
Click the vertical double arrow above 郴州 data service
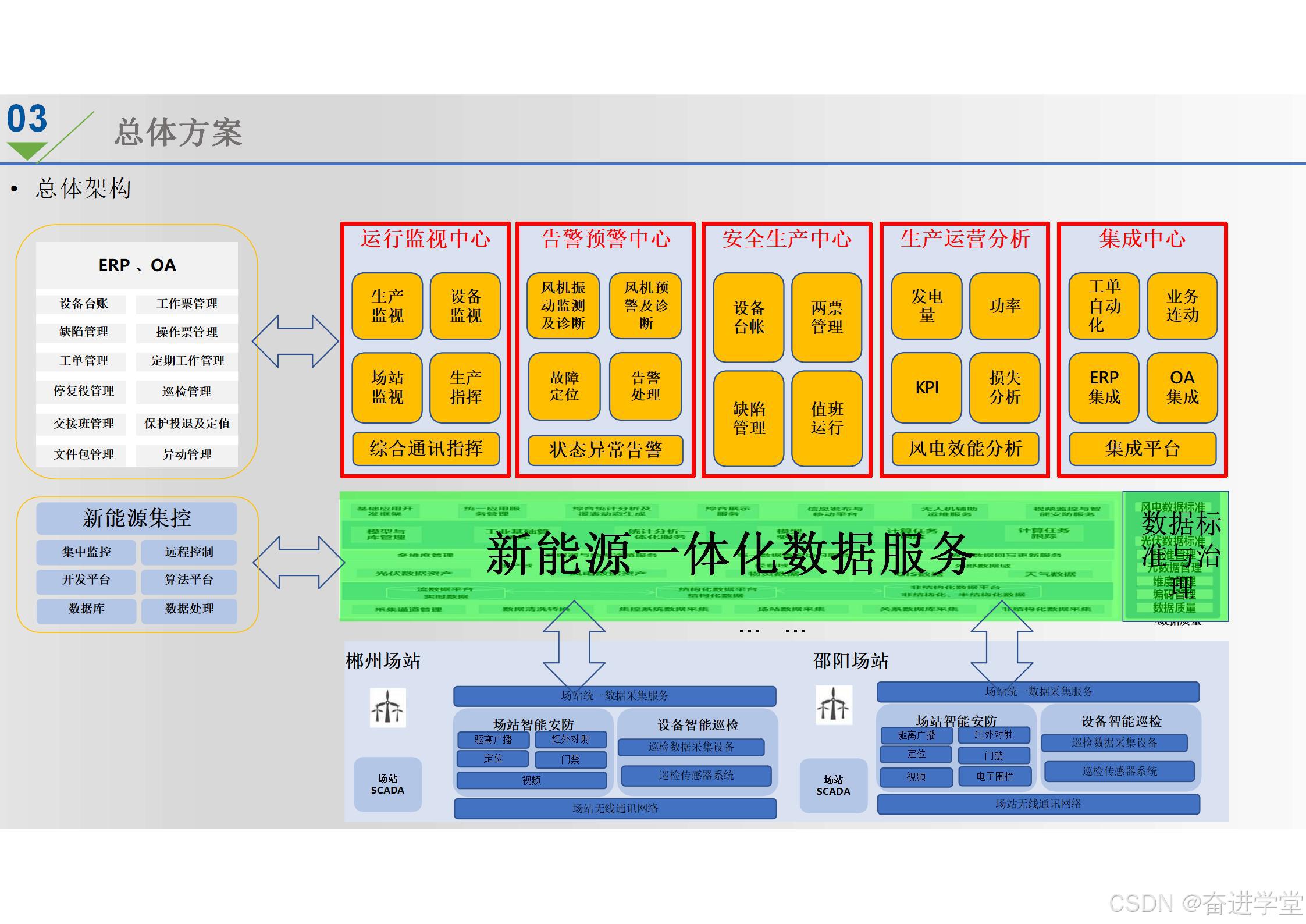574,645
